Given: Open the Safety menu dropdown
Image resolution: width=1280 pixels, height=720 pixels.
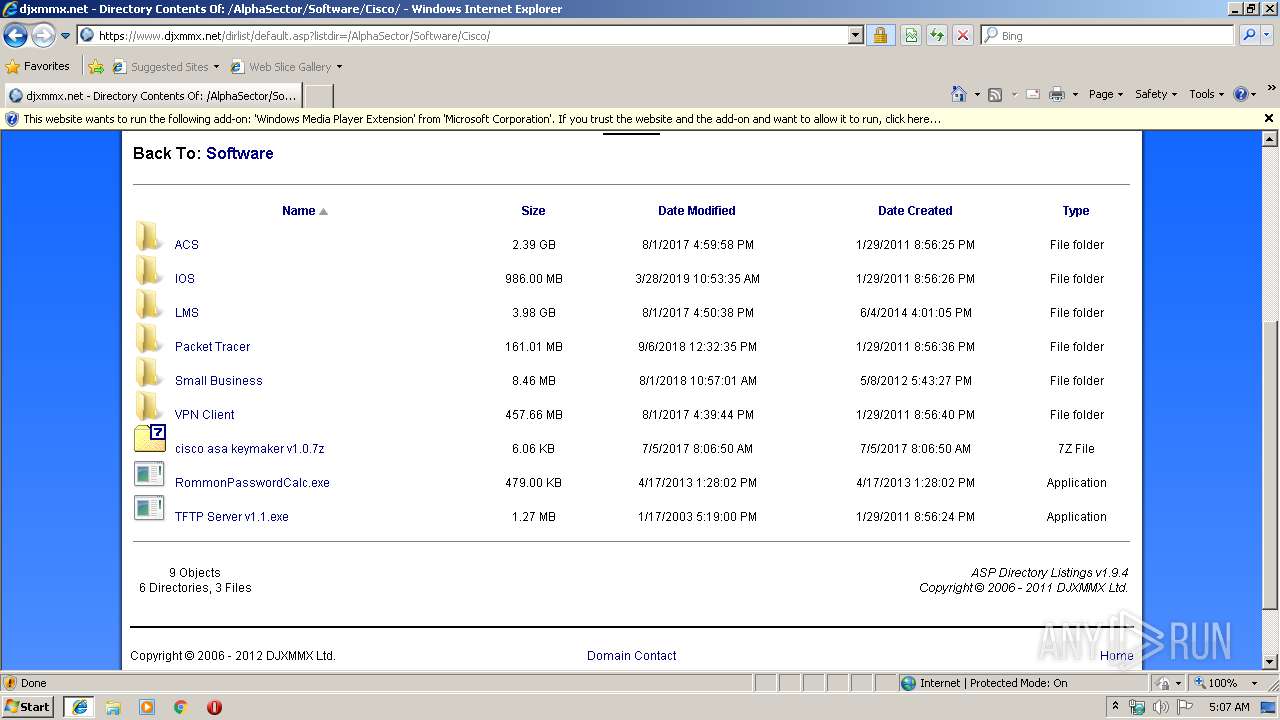Looking at the screenshot, I should pyautogui.click(x=1155, y=94).
